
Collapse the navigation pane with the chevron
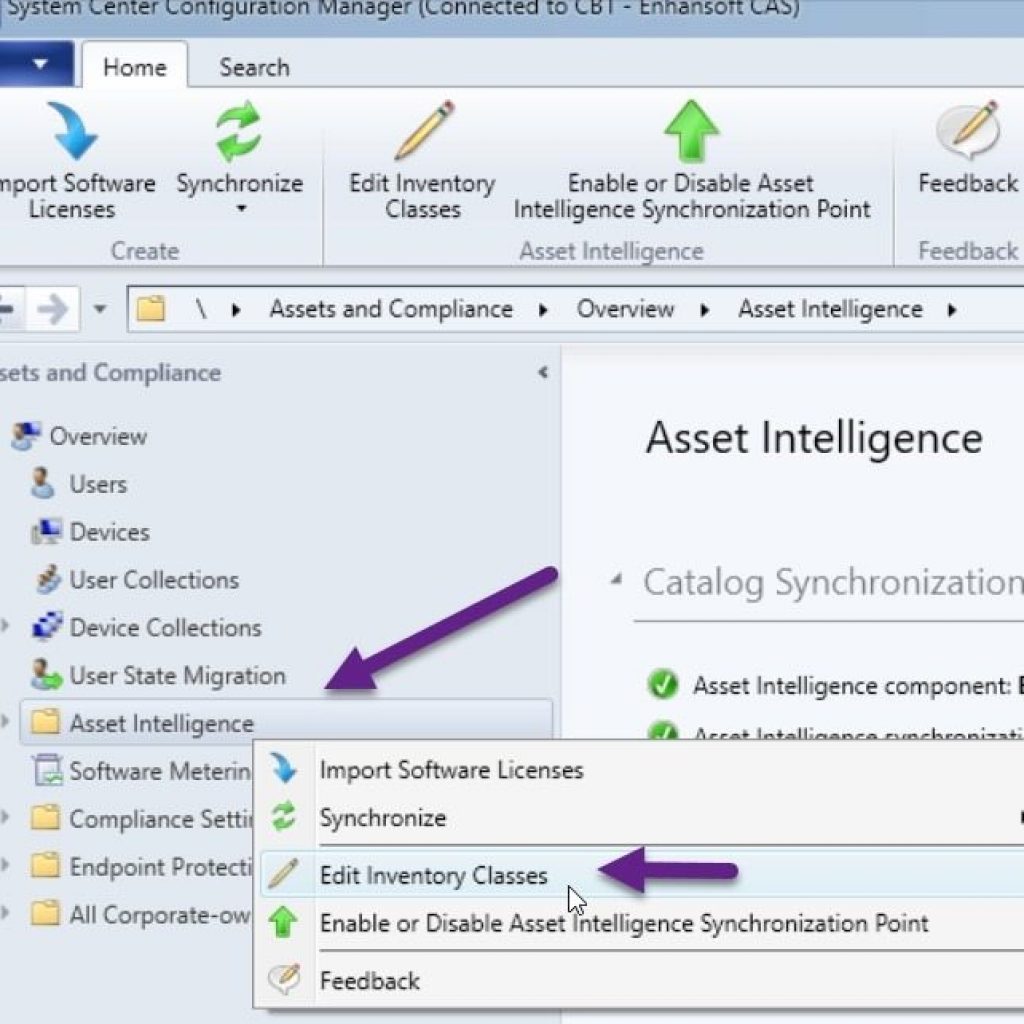coord(543,372)
